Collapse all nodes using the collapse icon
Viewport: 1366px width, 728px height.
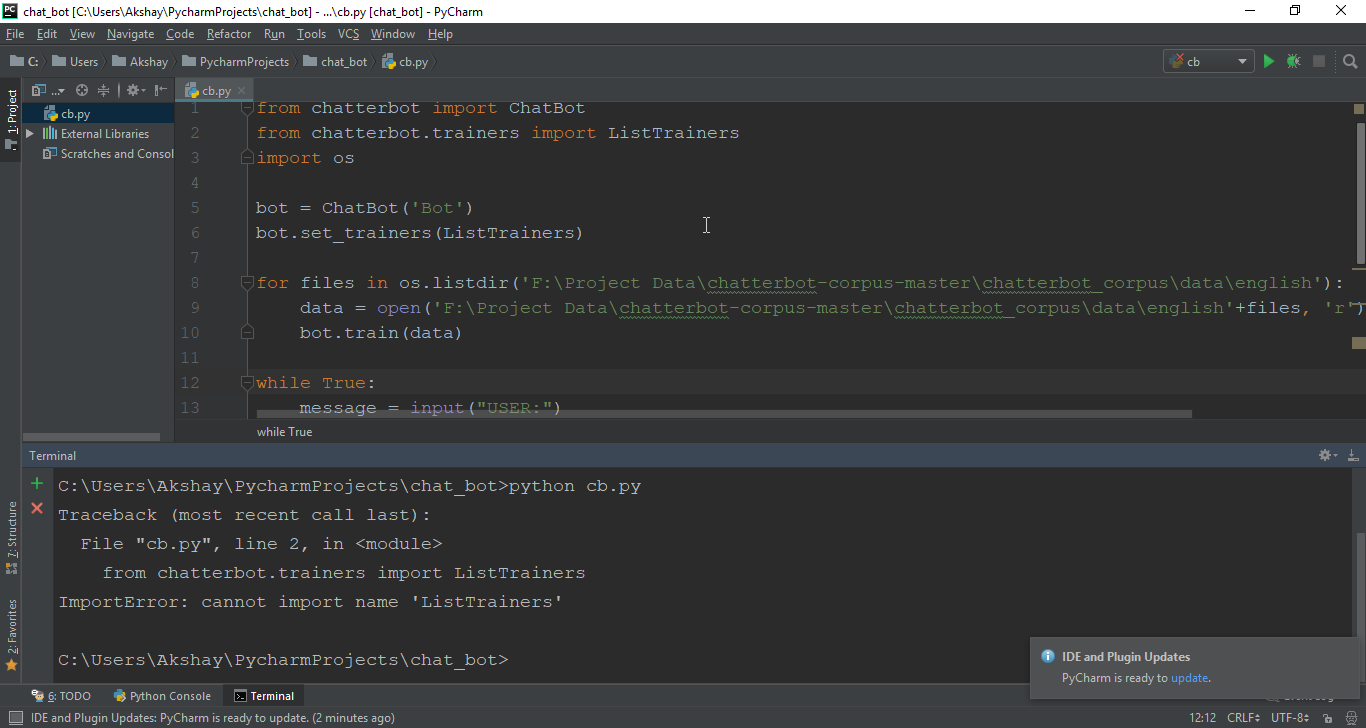(x=102, y=90)
